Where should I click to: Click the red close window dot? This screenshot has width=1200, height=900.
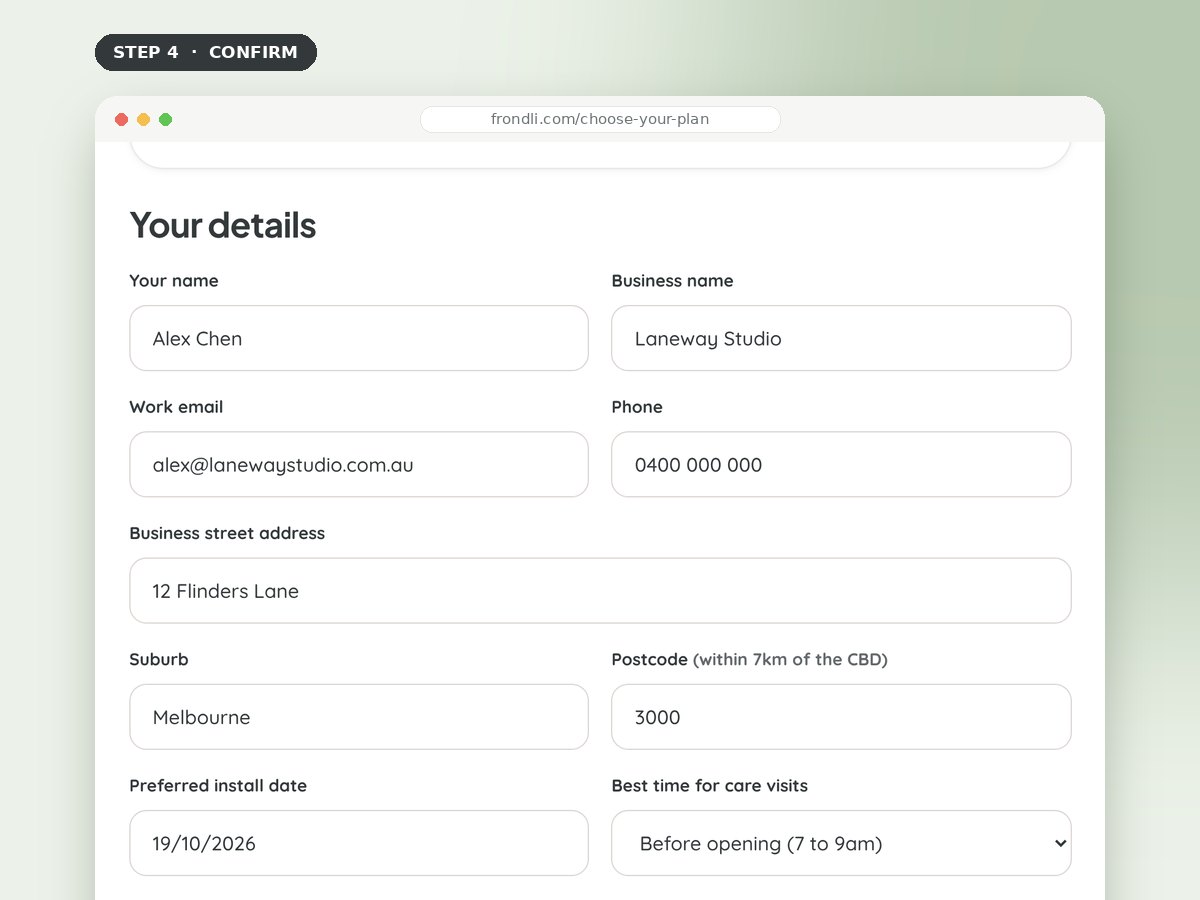pyautogui.click(x=122, y=119)
